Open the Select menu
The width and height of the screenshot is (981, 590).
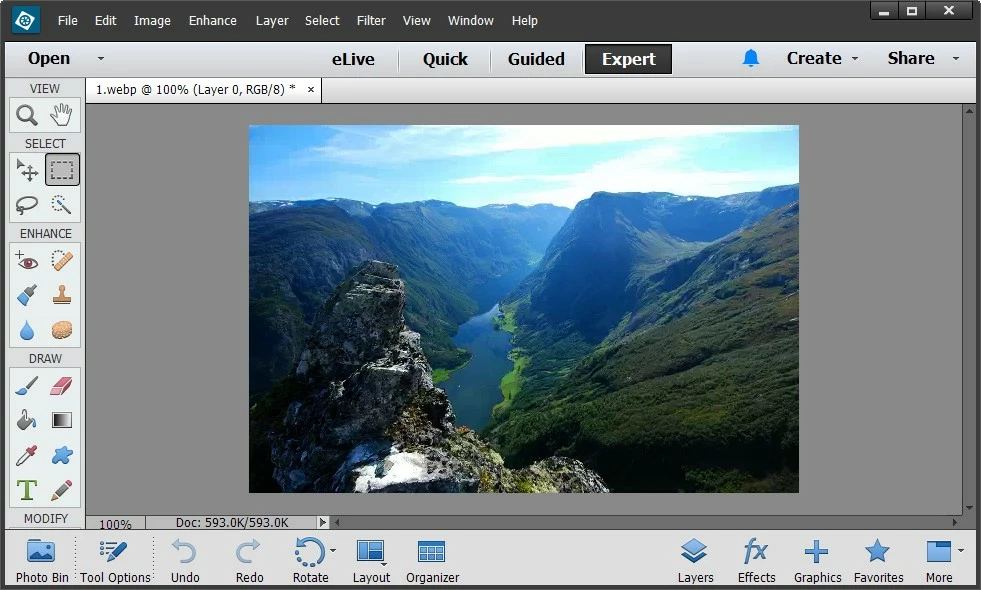pos(322,21)
